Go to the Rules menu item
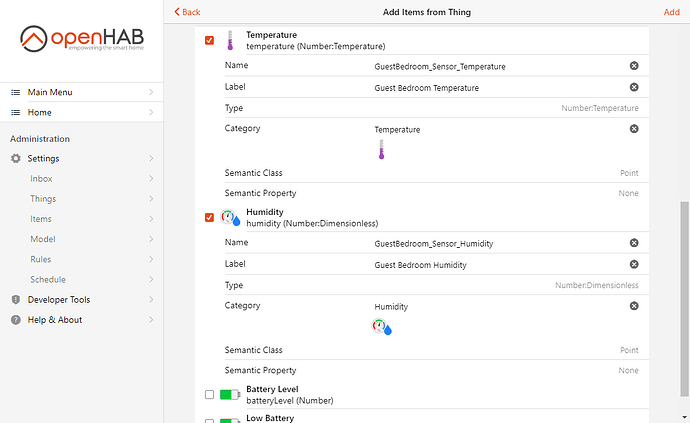 [x=41, y=259]
